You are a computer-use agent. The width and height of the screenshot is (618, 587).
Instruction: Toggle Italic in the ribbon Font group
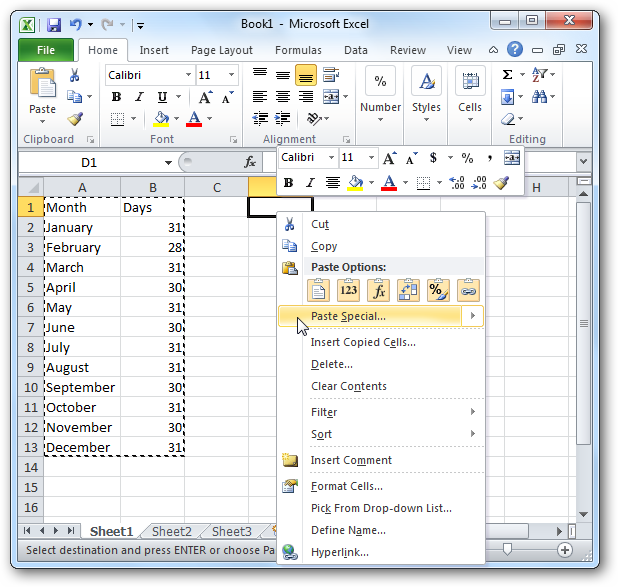point(139,97)
